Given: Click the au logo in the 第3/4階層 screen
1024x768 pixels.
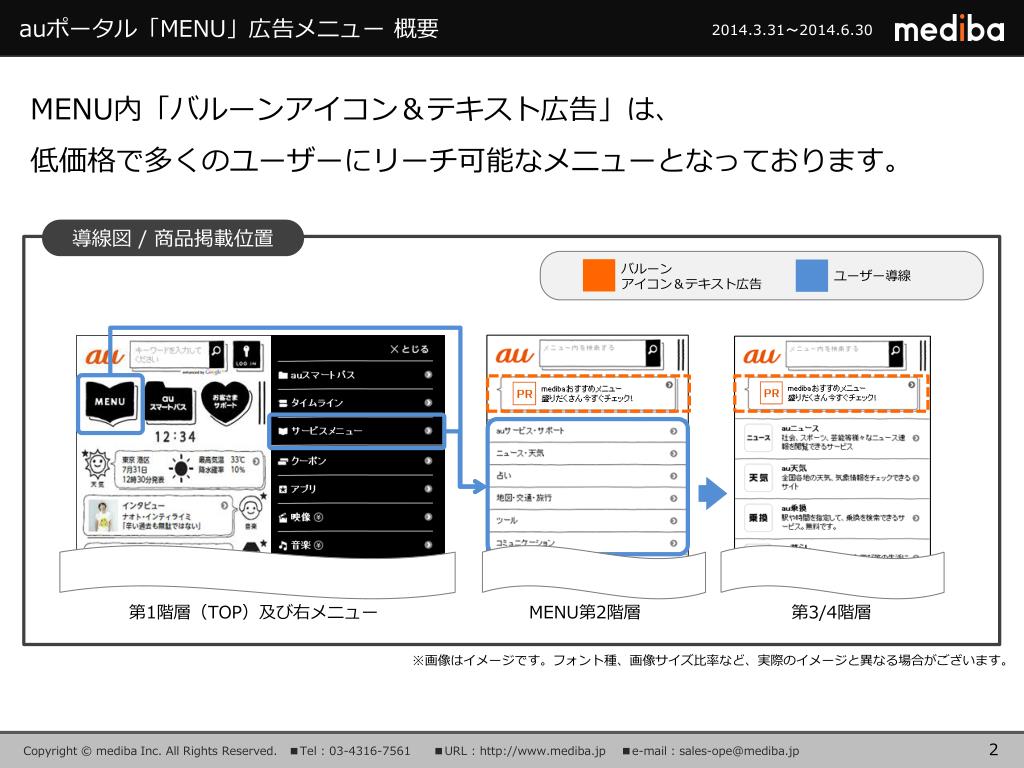Looking at the screenshot, I should point(761,355).
